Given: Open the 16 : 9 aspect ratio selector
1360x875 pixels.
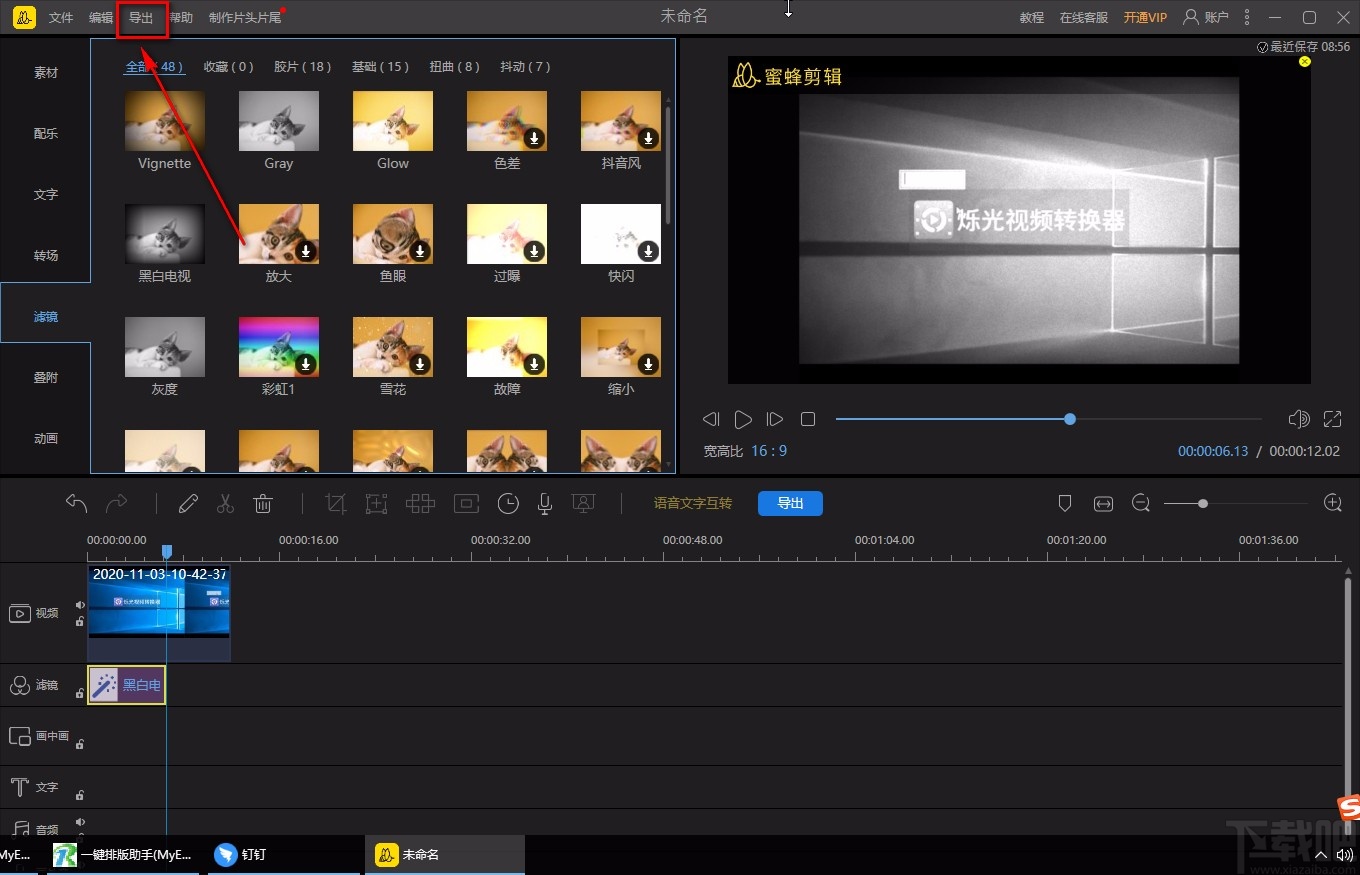Looking at the screenshot, I should (x=769, y=451).
